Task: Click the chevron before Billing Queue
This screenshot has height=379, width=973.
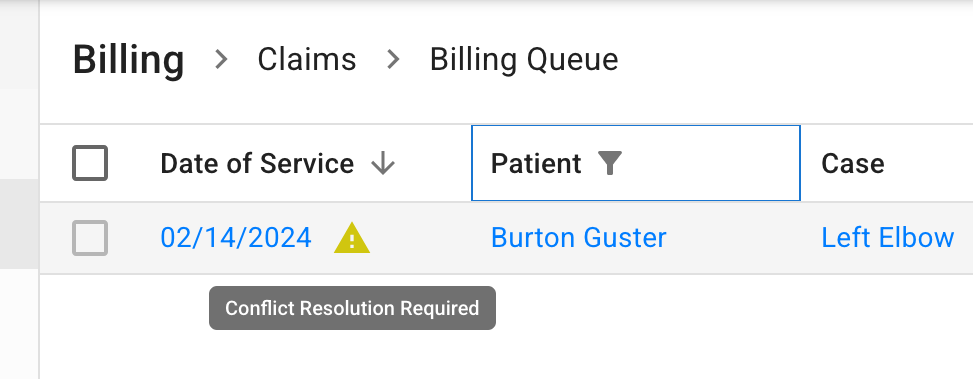Action: pyautogui.click(x=393, y=60)
